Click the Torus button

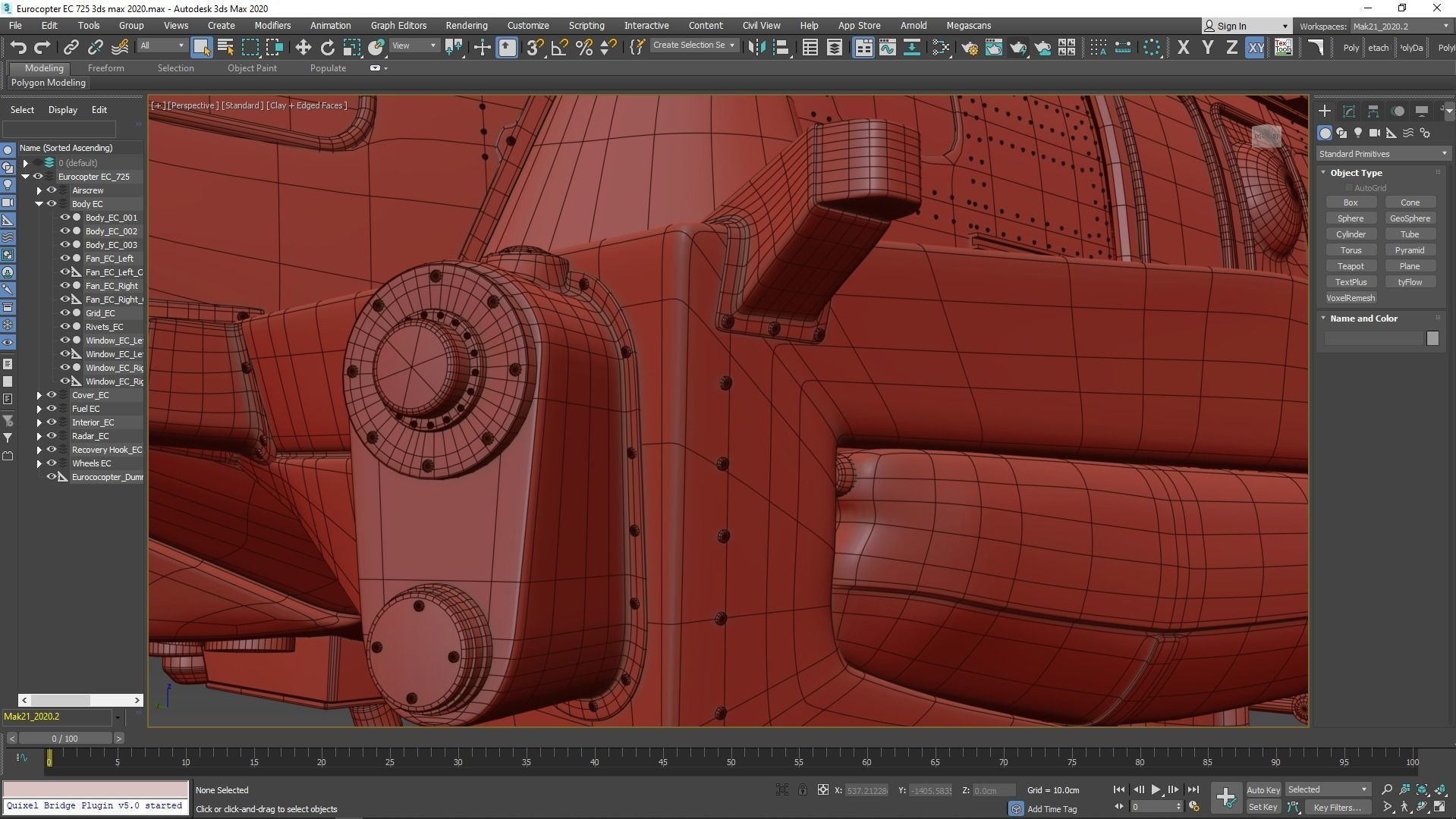tap(1351, 250)
